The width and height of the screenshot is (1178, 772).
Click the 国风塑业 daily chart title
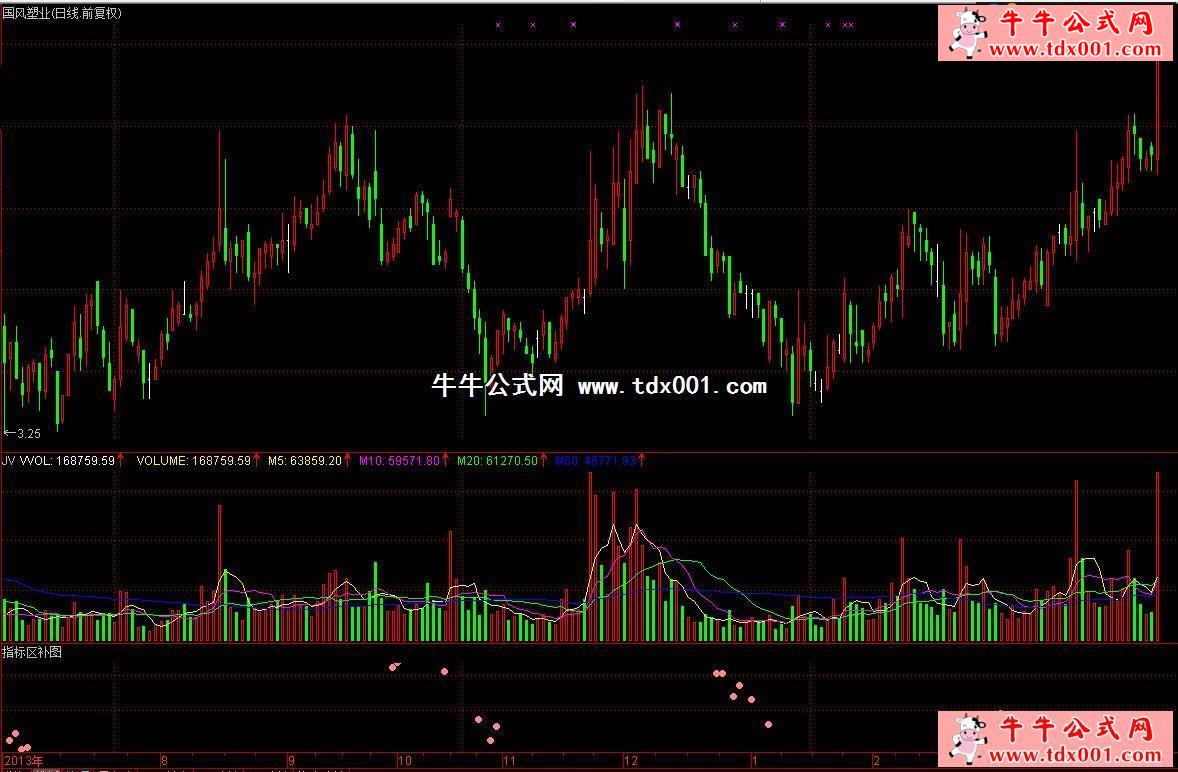[62, 14]
